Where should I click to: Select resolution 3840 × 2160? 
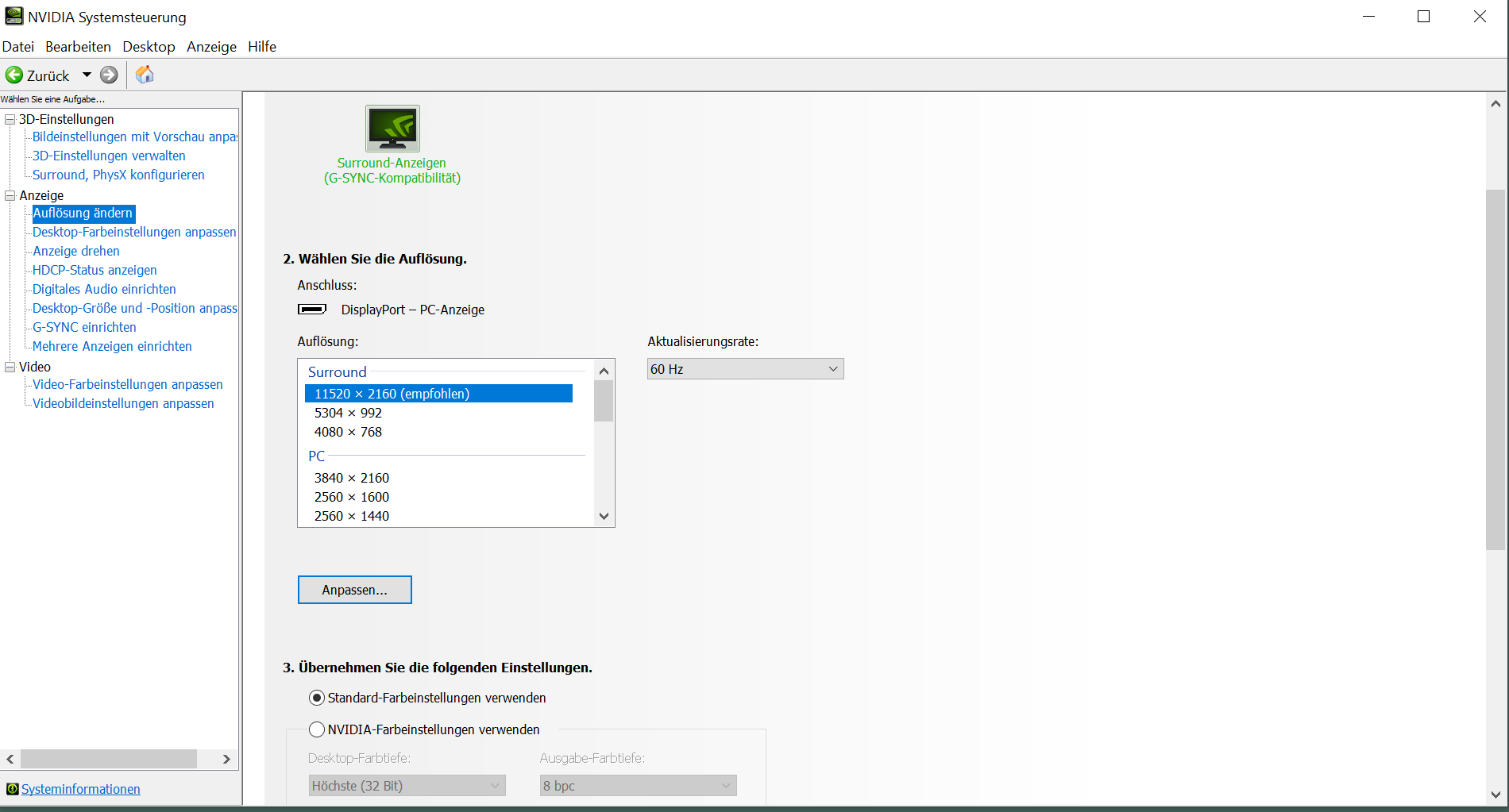438,478
